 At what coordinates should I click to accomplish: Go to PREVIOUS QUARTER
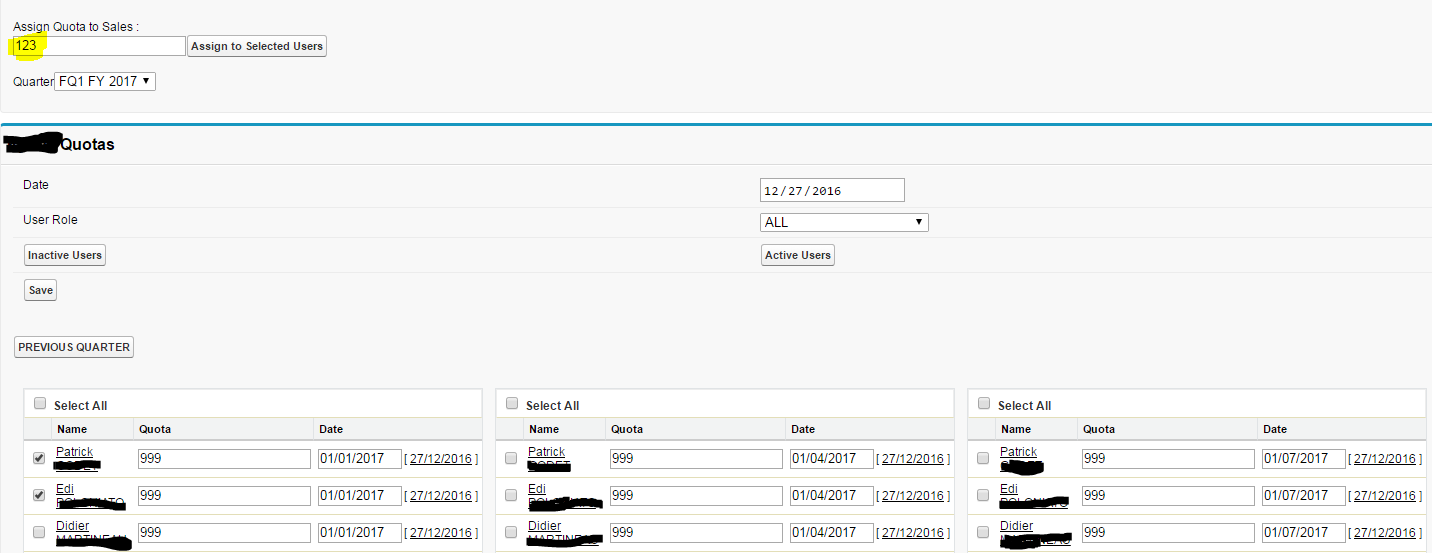coord(74,347)
